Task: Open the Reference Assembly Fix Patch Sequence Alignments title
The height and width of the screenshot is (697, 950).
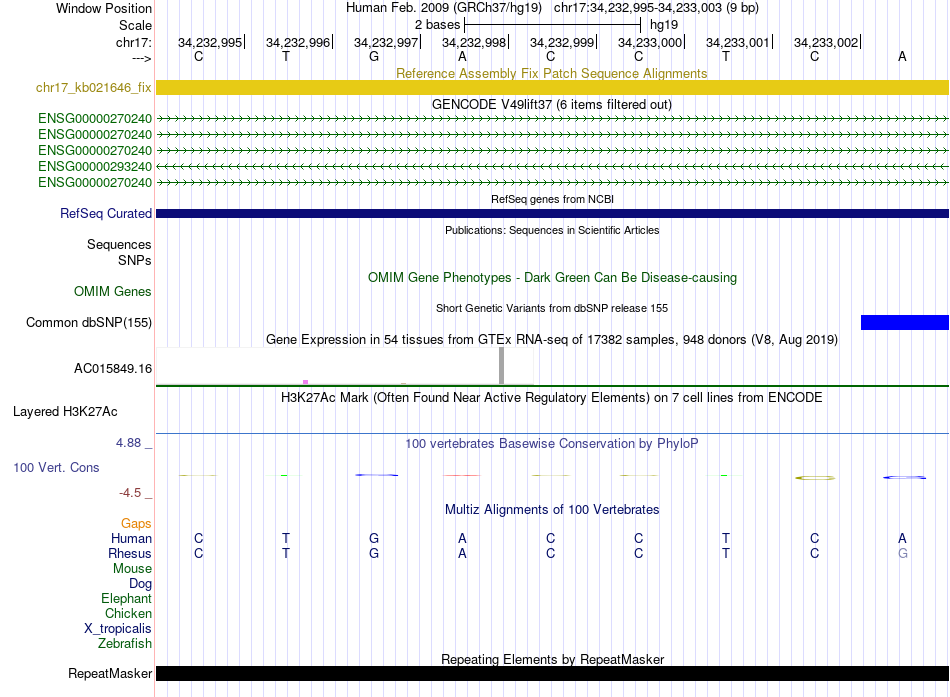Action: 551,73
